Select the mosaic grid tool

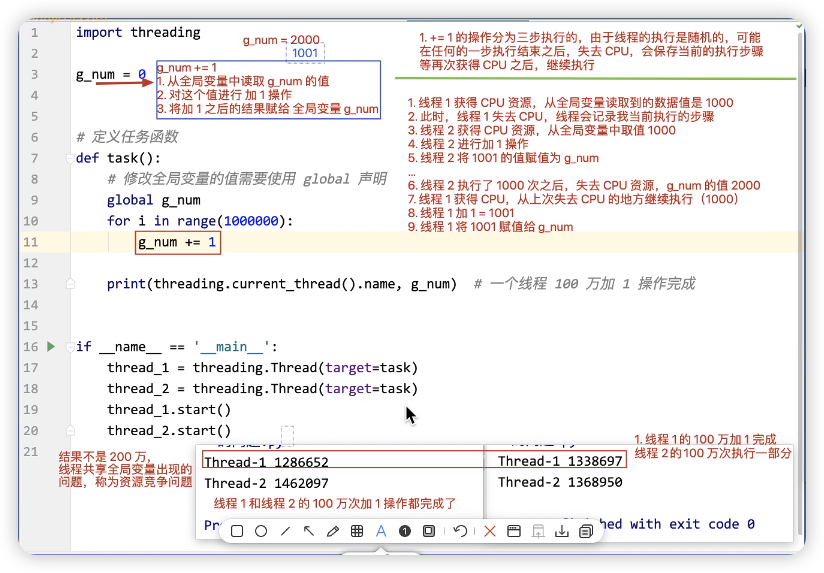[357, 531]
